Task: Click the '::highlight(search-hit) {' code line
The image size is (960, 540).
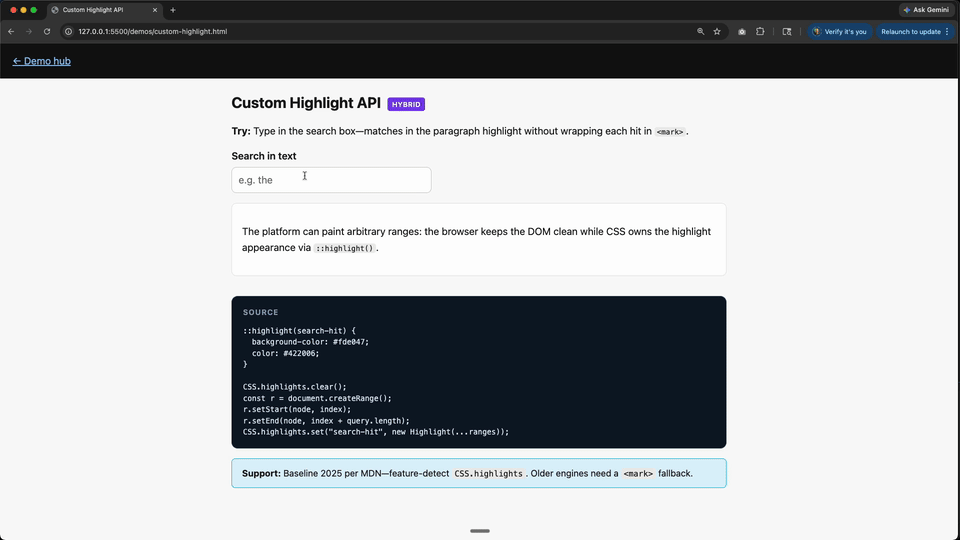Action: [x=299, y=331]
